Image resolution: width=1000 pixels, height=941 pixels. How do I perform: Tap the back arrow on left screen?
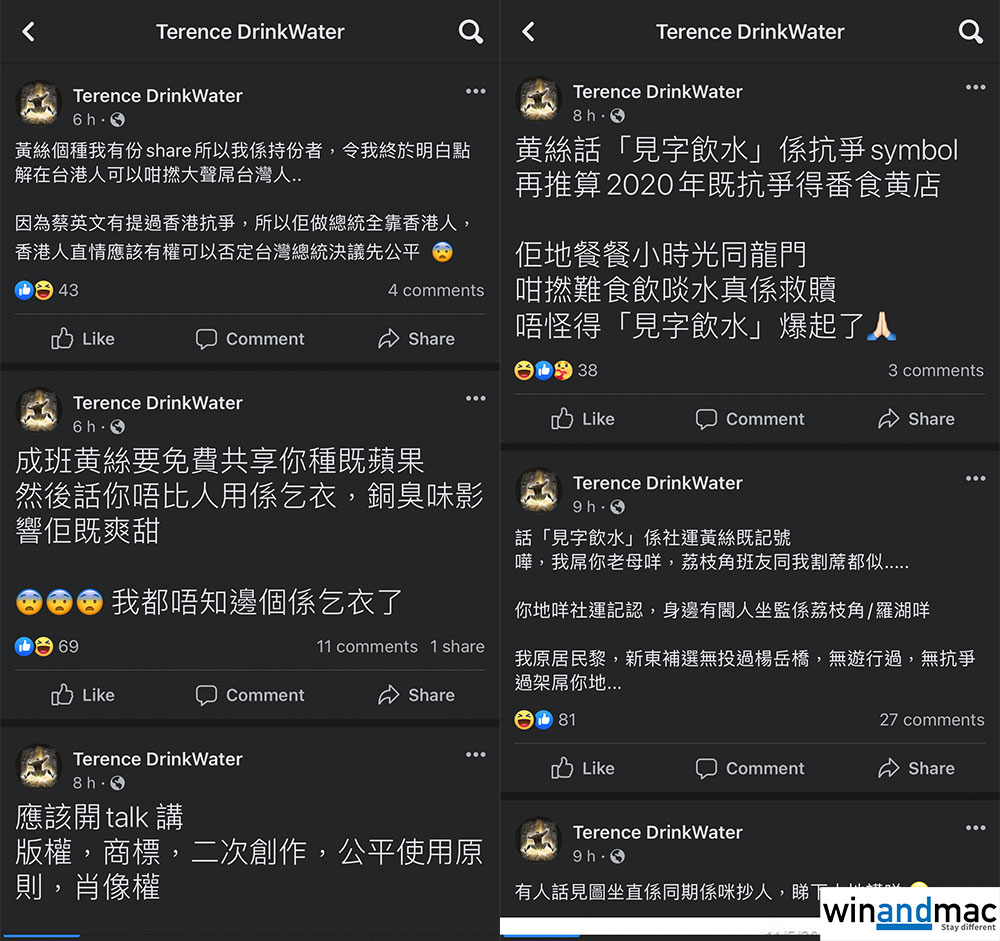(x=29, y=31)
